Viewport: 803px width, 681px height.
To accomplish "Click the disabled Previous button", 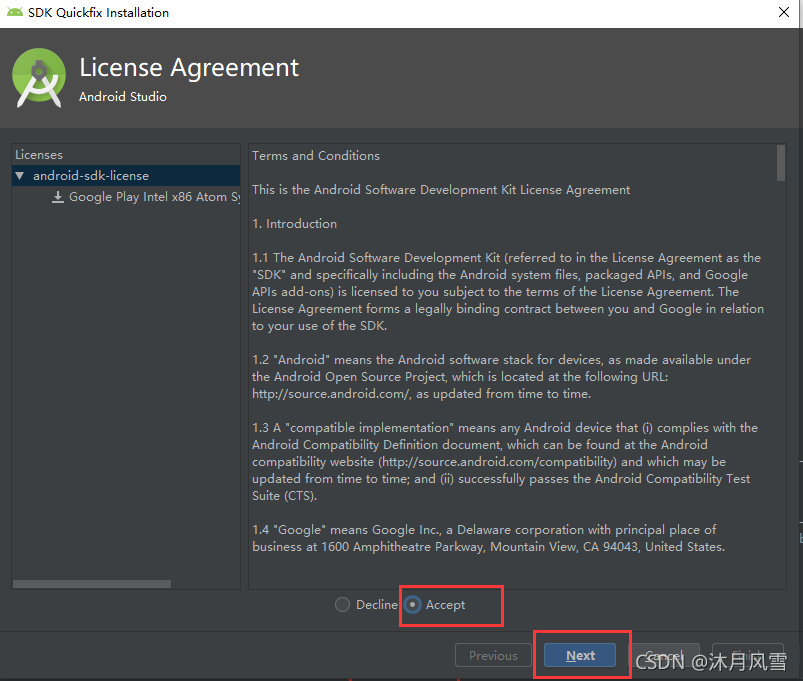I will pyautogui.click(x=493, y=655).
